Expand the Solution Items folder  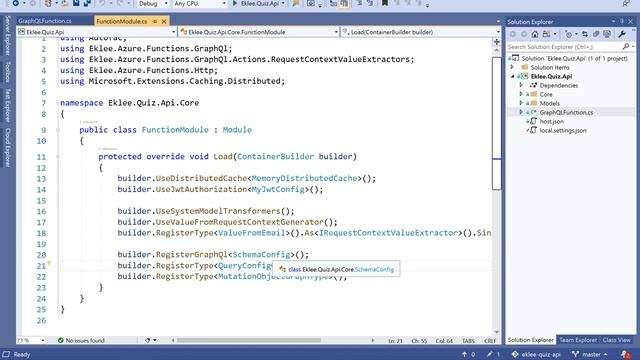(x=513, y=67)
